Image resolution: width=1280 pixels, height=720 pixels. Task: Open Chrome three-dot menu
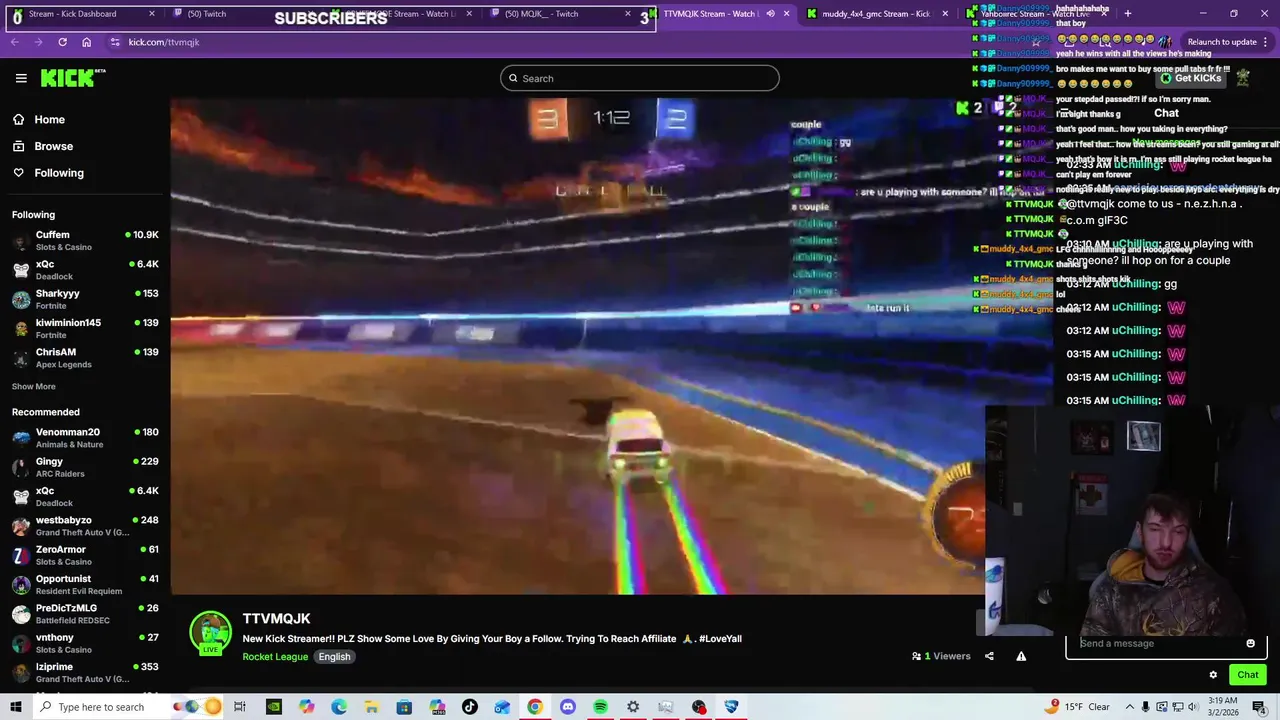1266,42
